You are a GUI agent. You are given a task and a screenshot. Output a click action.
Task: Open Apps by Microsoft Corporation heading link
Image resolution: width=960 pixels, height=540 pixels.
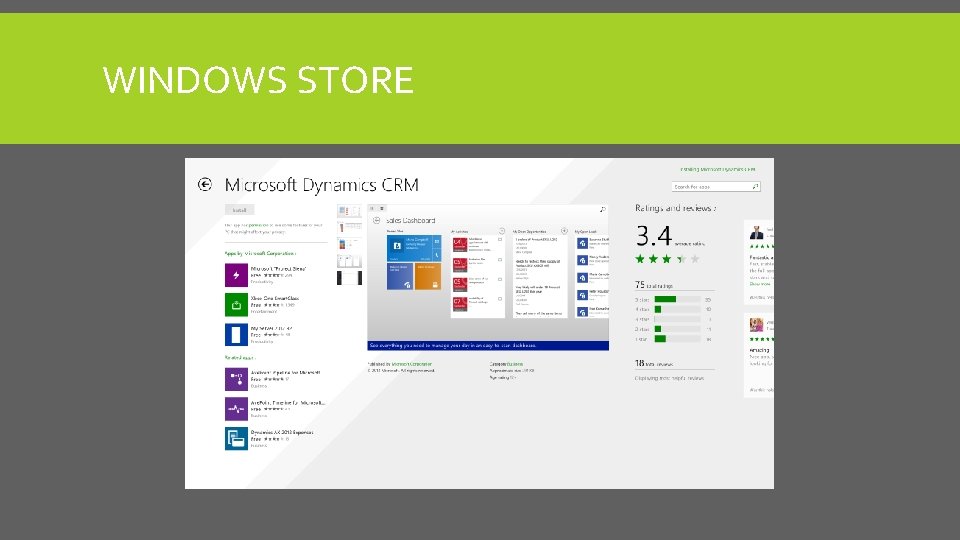pyautogui.click(x=260, y=253)
